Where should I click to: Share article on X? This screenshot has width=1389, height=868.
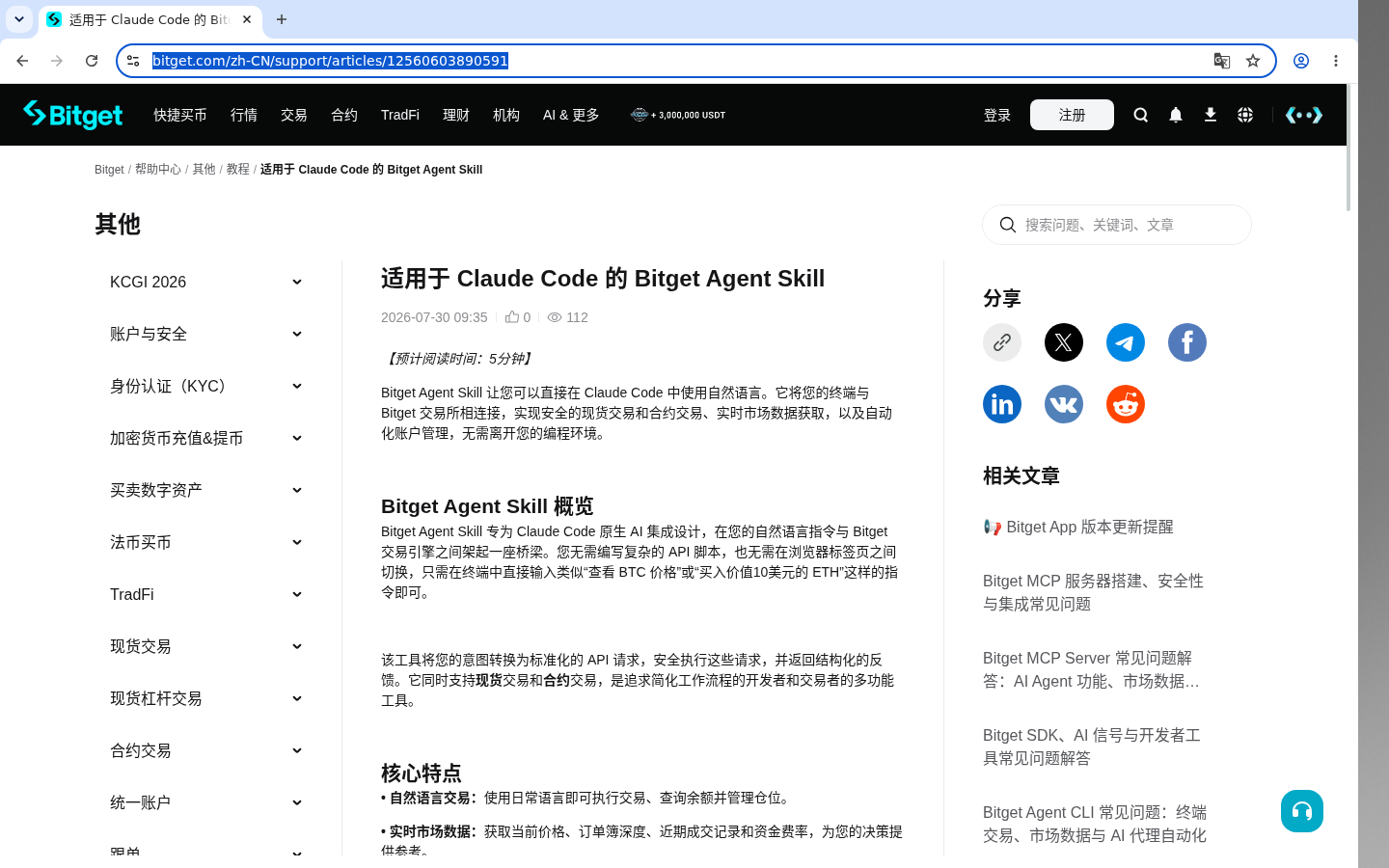[1064, 342]
